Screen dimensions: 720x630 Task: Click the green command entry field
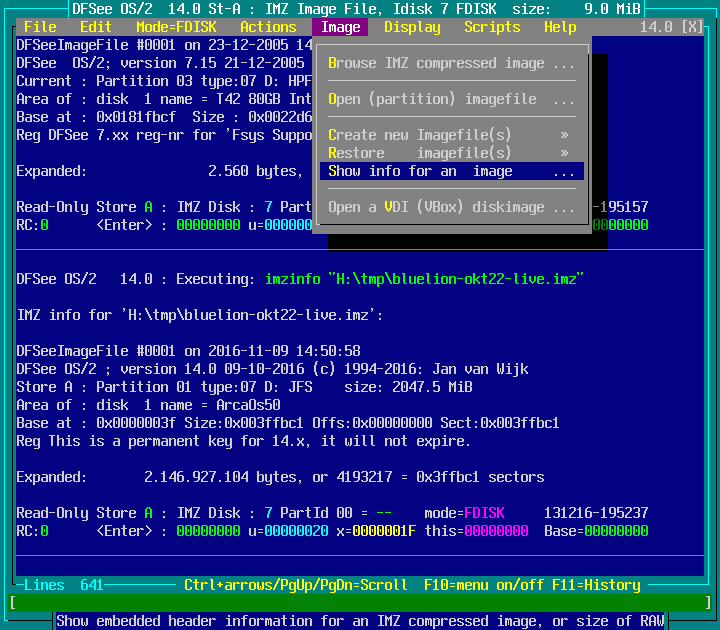(360, 603)
